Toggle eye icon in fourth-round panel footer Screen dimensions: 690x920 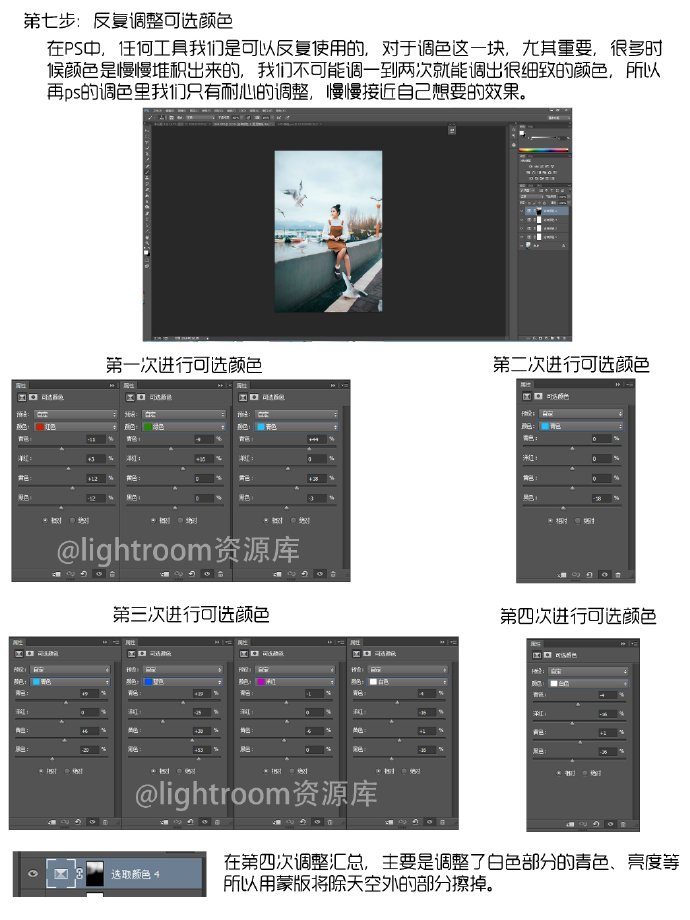tap(610, 824)
